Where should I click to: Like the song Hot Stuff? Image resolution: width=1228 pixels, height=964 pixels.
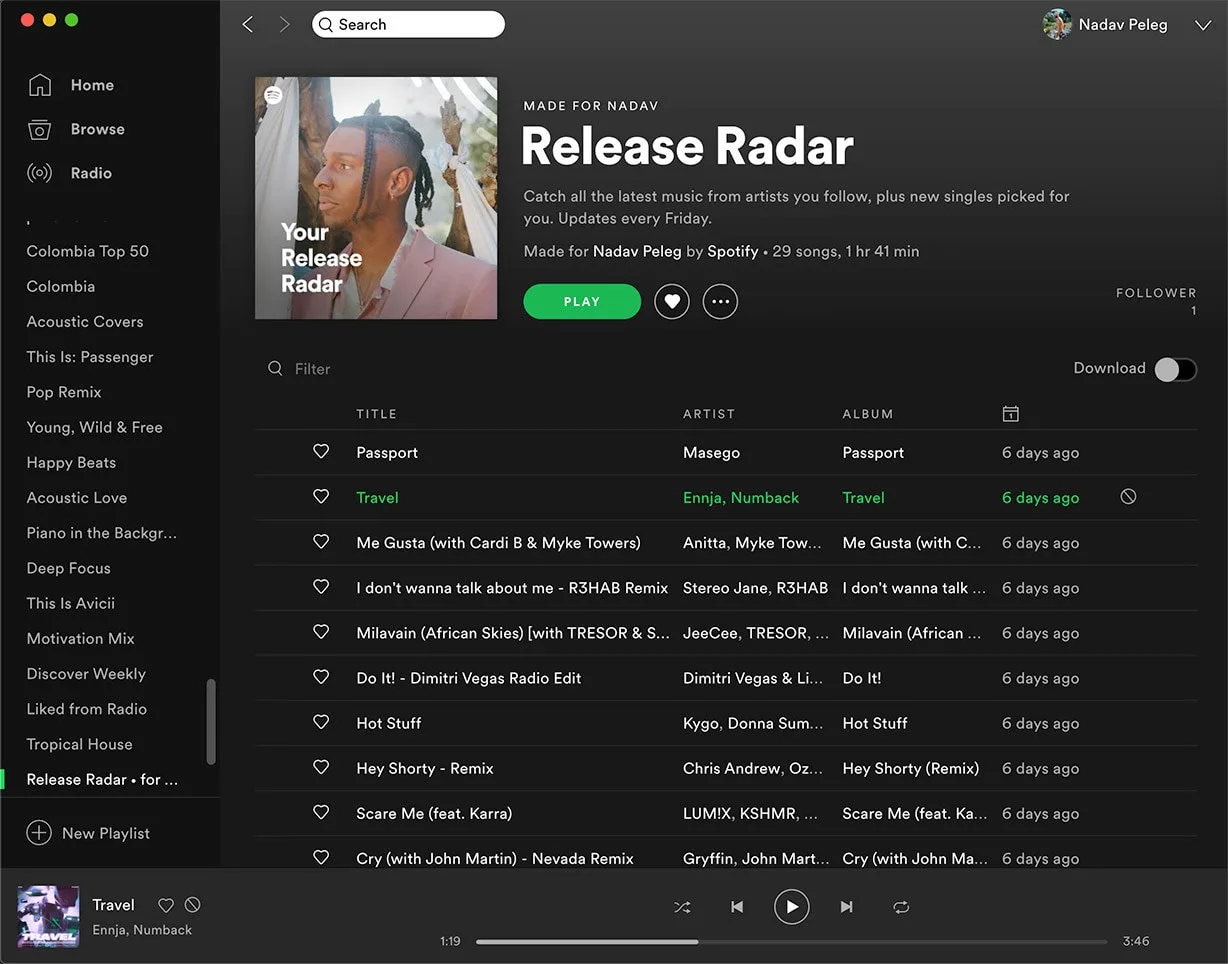click(321, 722)
